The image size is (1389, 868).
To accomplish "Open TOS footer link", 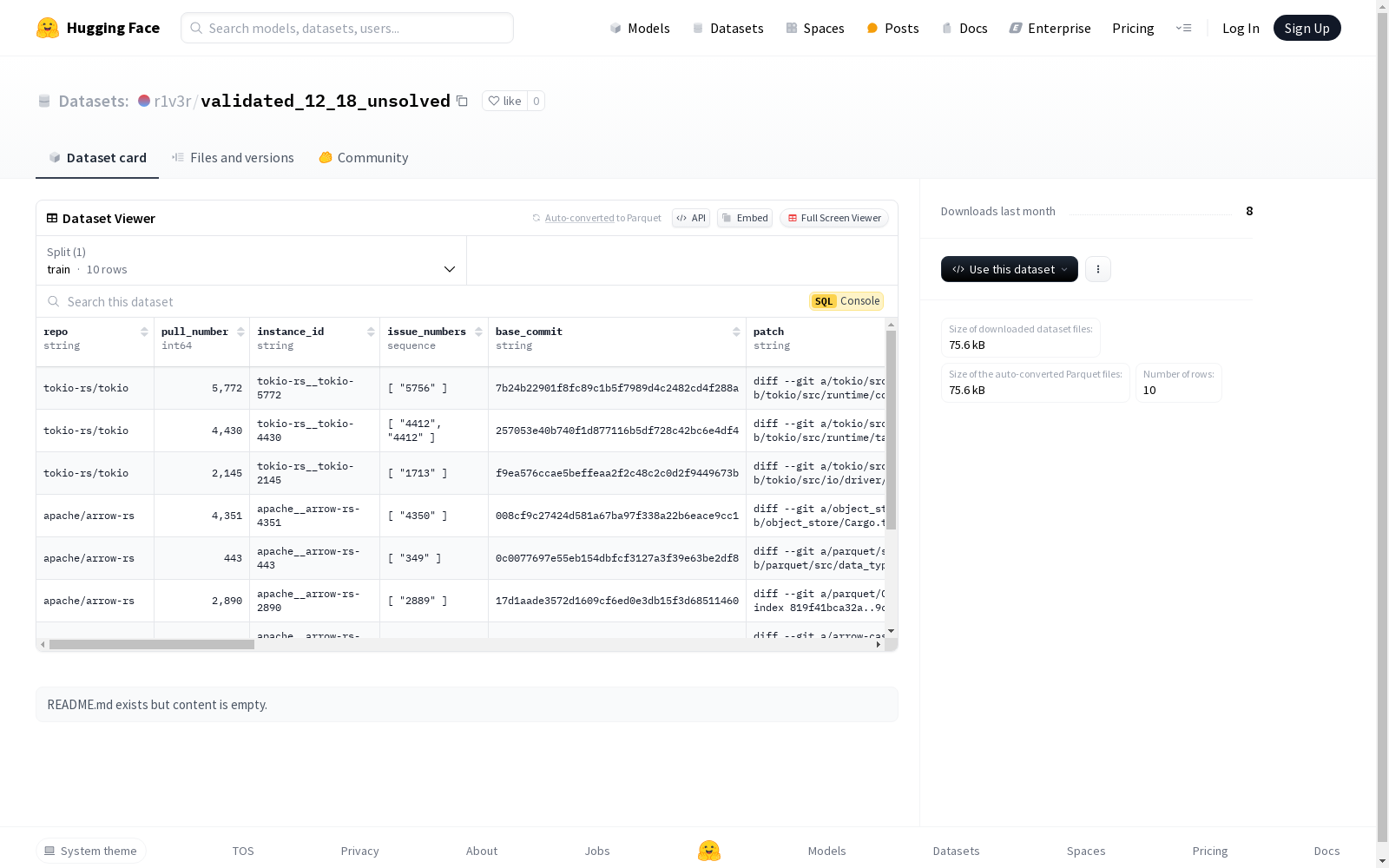I will pyautogui.click(x=243, y=851).
